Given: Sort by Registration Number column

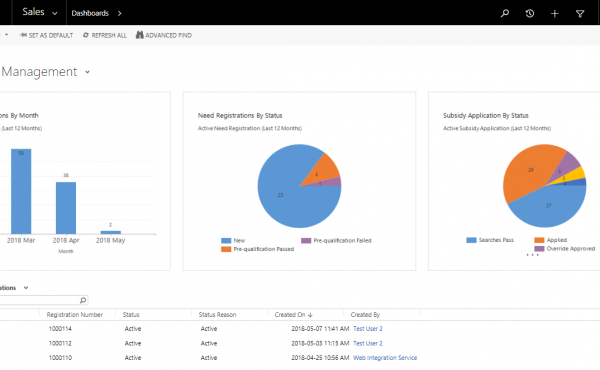Looking at the screenshot, I should 75,315.
